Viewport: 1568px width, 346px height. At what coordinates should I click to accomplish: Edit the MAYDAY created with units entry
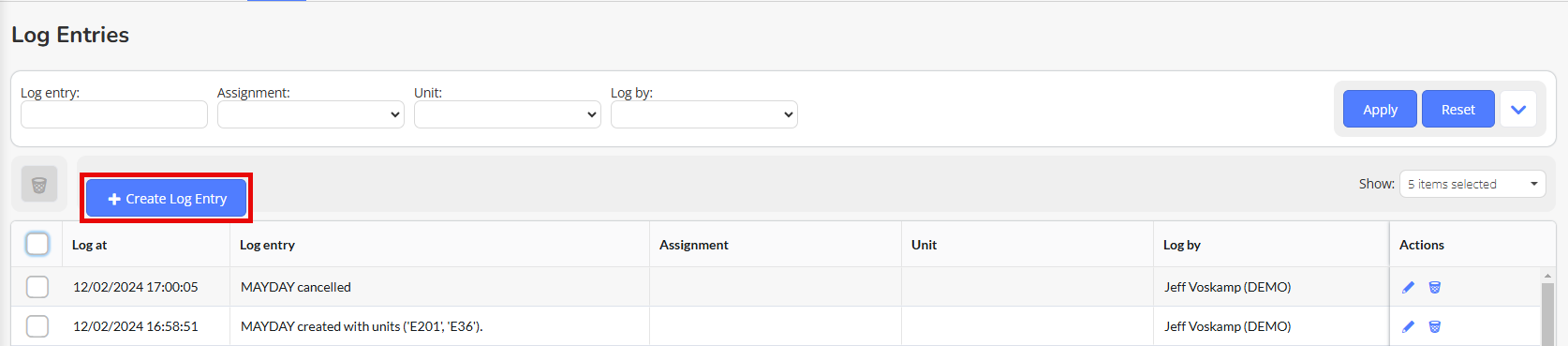coord(1408,326)
